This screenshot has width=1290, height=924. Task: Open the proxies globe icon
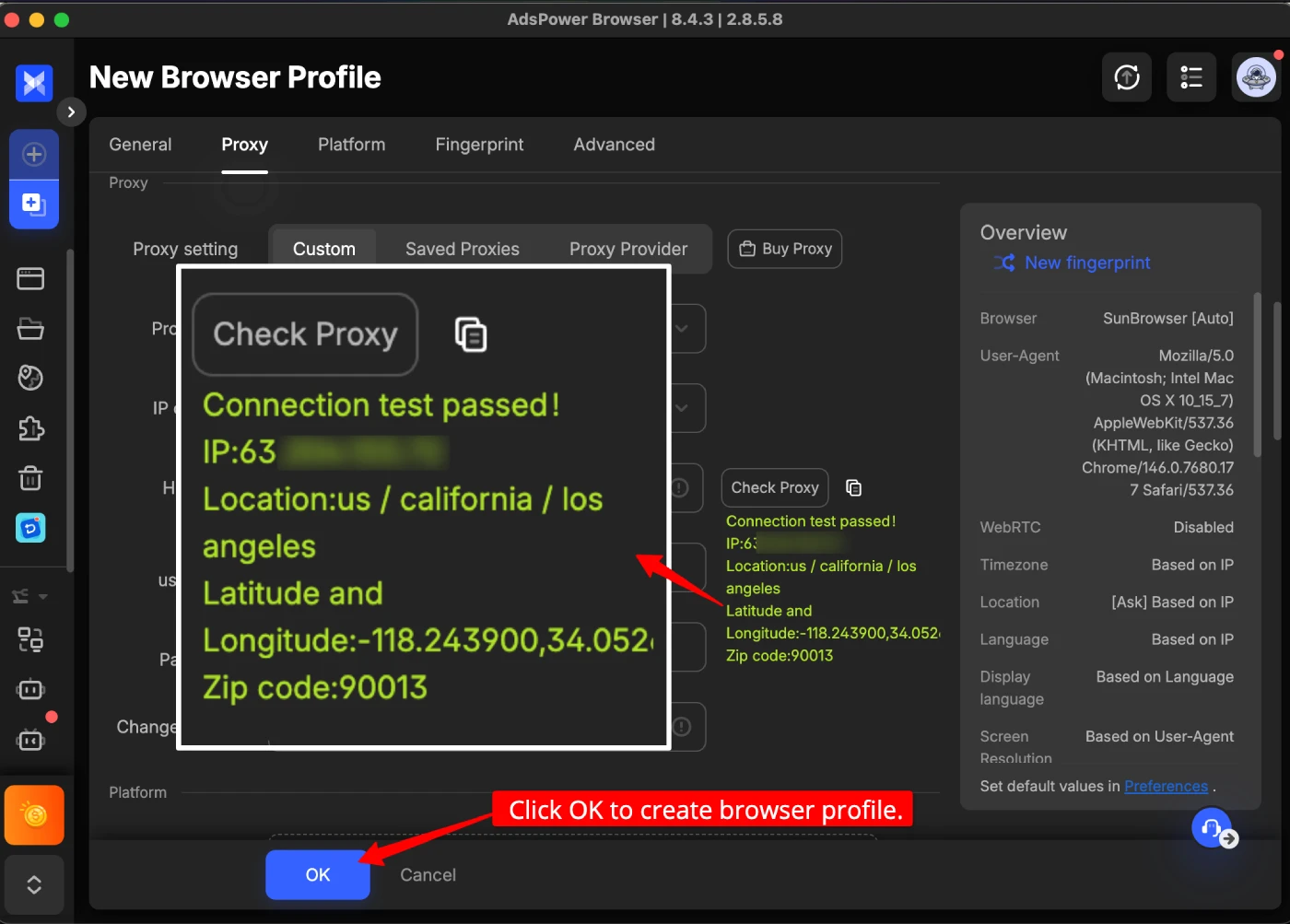pos(30,378)
